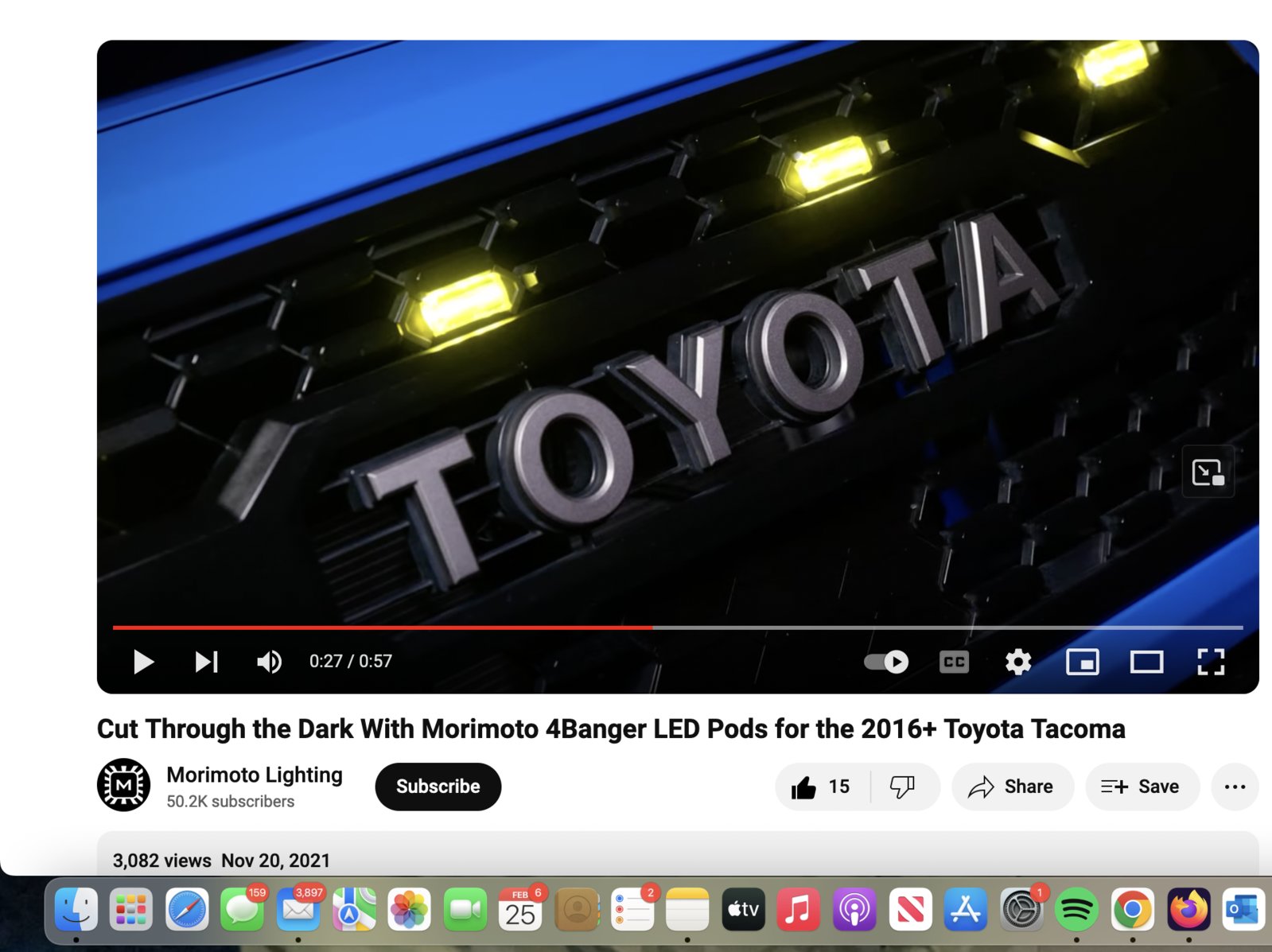
Task: Click the 50.2K subscribers text
Action: [x=231, y=802]
